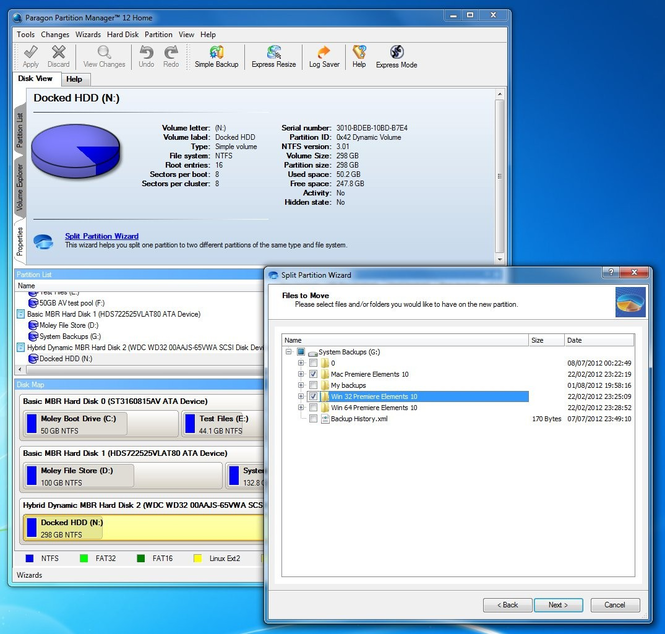Click the Undo arrow icon

[x=146, y=52]
